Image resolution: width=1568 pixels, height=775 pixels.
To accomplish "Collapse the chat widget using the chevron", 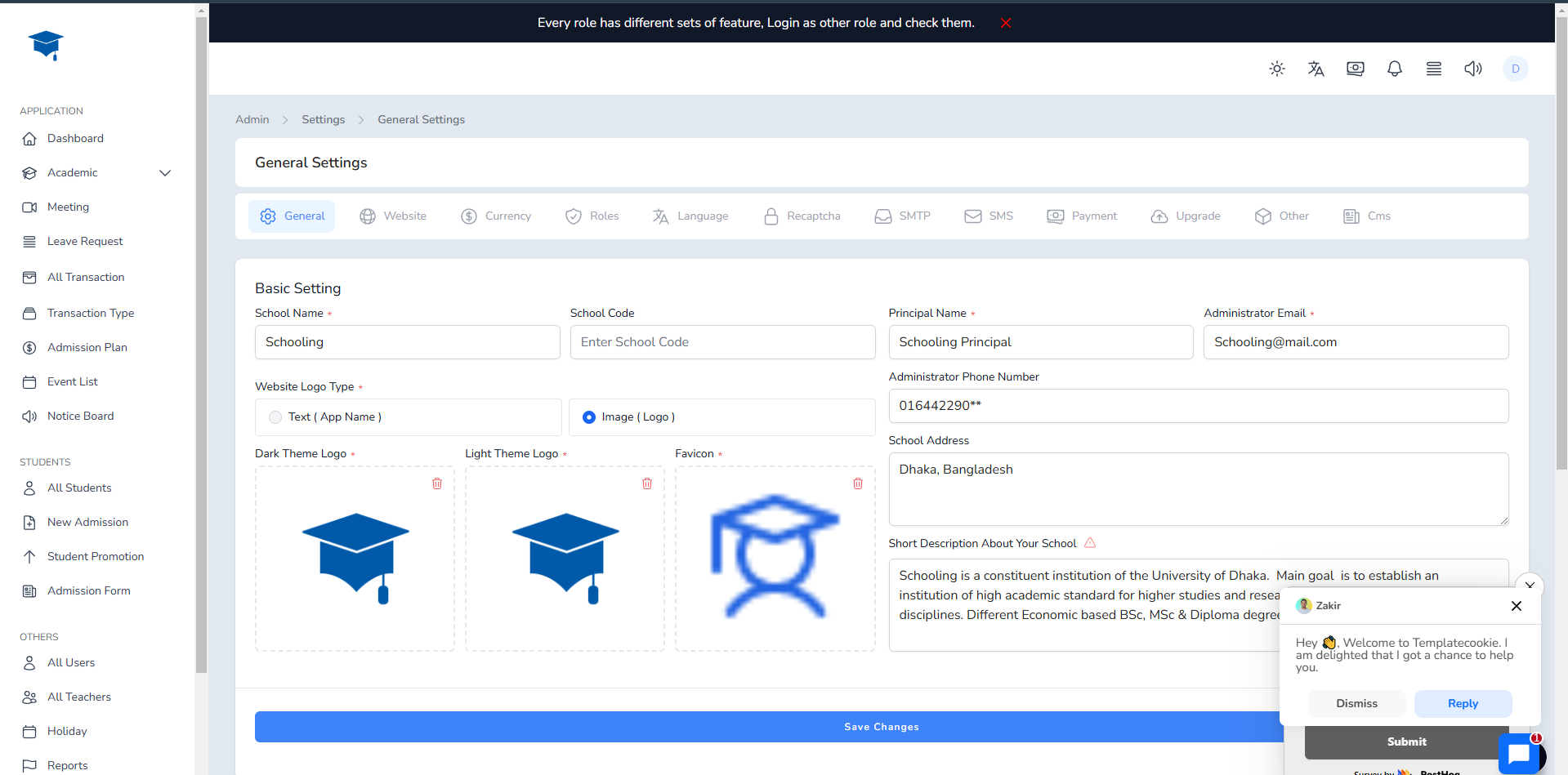I will click(x=1530, y=585).
